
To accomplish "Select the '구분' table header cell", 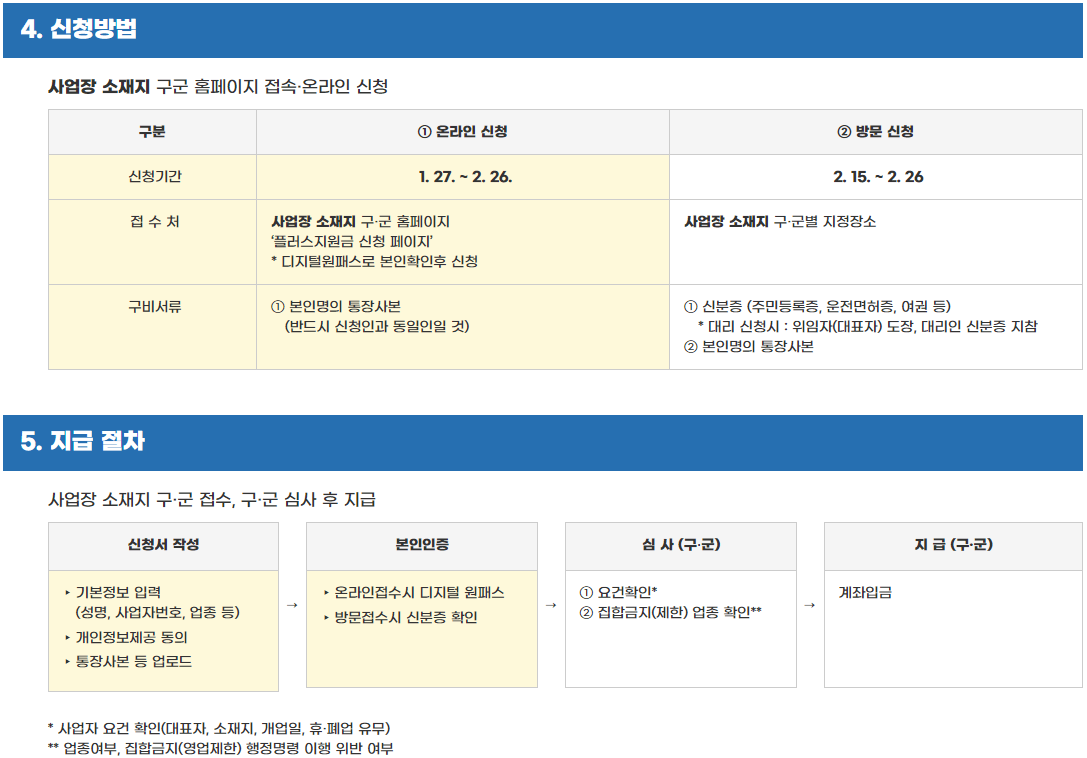I will (152, 132).
